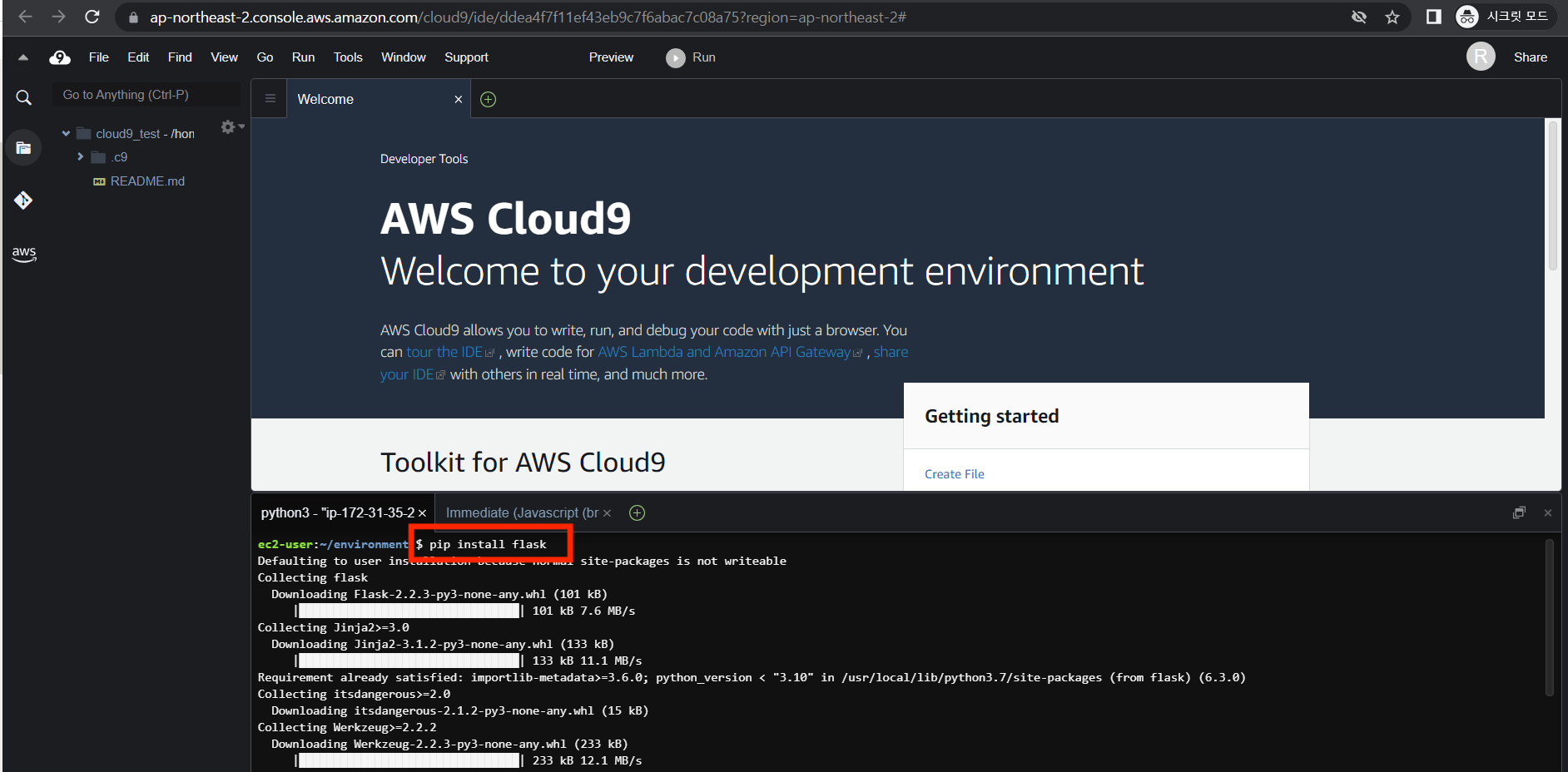This screenshot has height=772, width=1568.
Task: Click the browser back arrow
Action: pyautogui.click(x=25, y=17)
